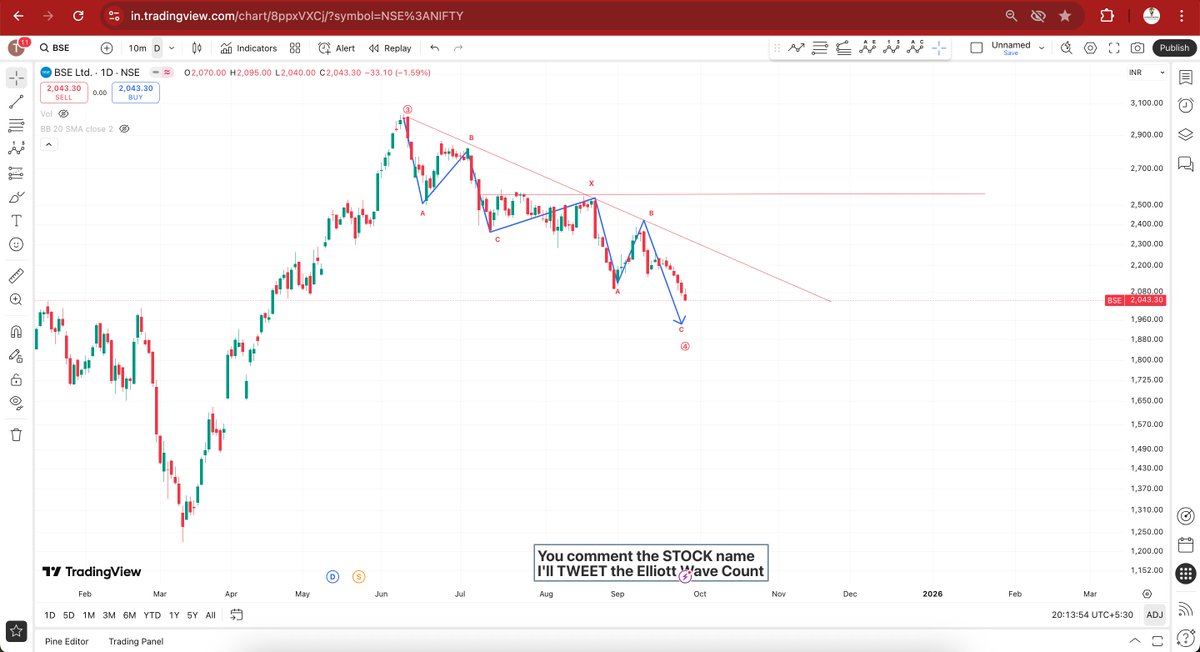Select the YTD date range
This screenshot has width=1200, height=652.
tap(152, 615)
